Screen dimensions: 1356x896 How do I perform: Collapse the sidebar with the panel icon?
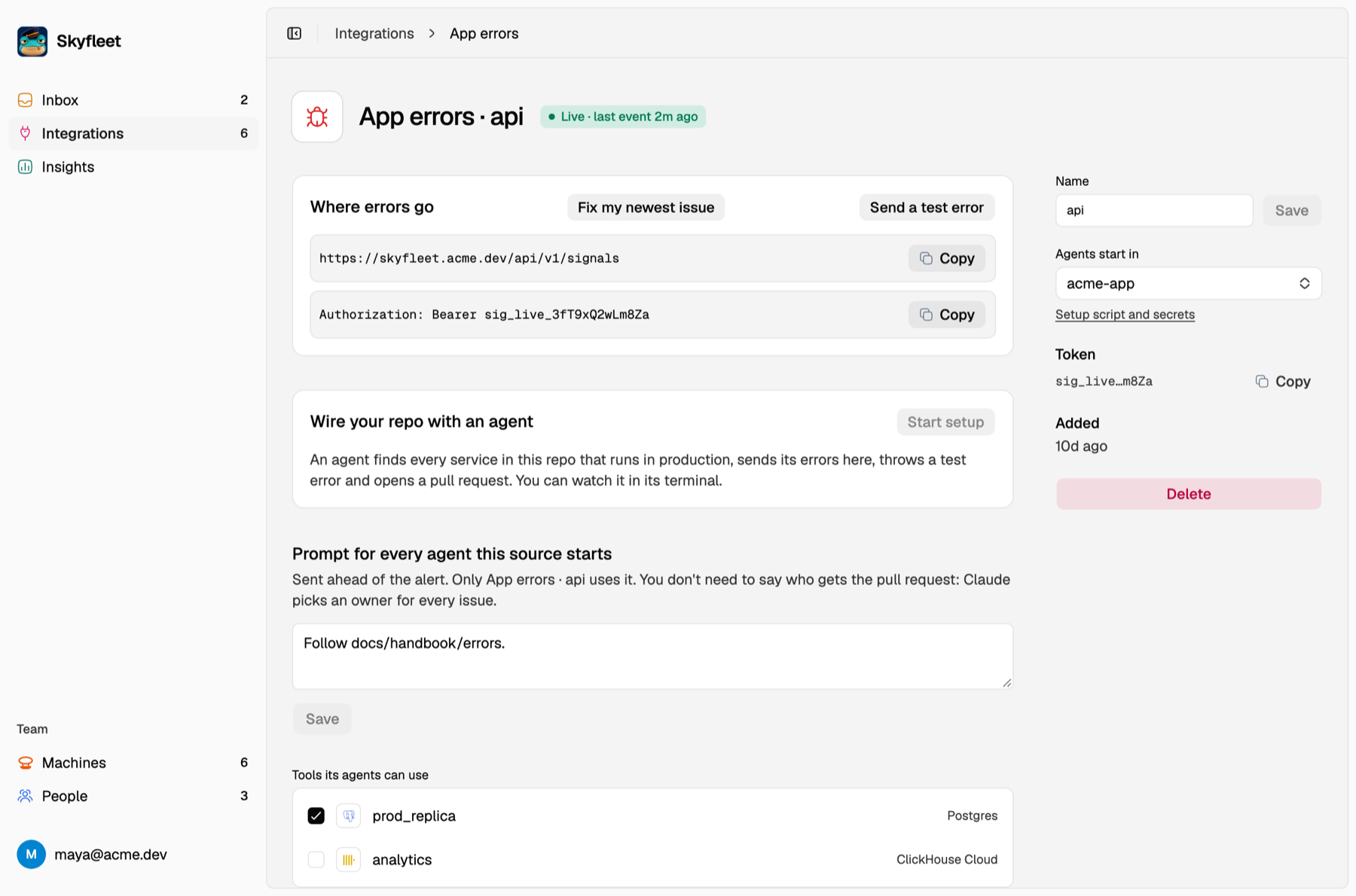pyautogui.click(x=295, y=33)
